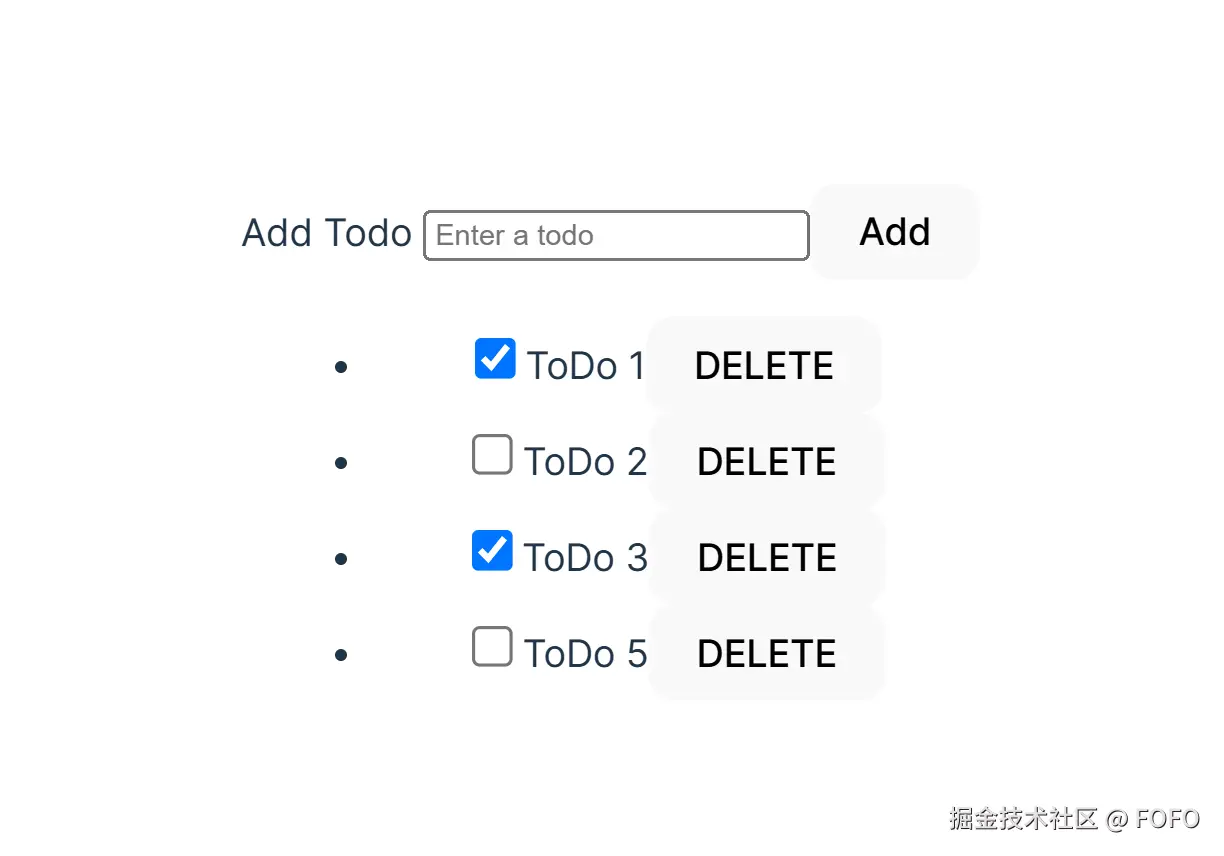Select the ToDo 3 label text
Screen dimensions: 1224x856
[x=587, y=557]
